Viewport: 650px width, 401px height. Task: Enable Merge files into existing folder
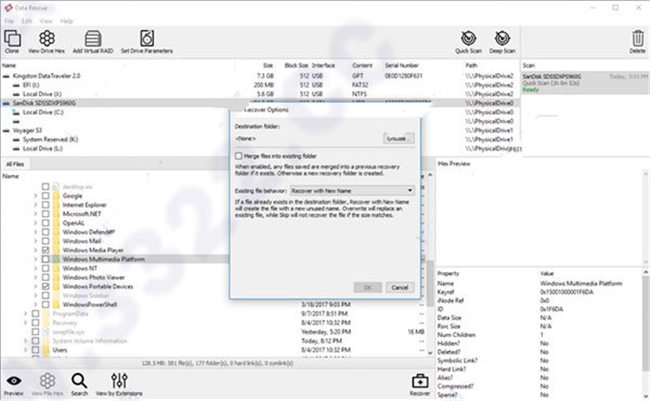[x=239, y=156]
